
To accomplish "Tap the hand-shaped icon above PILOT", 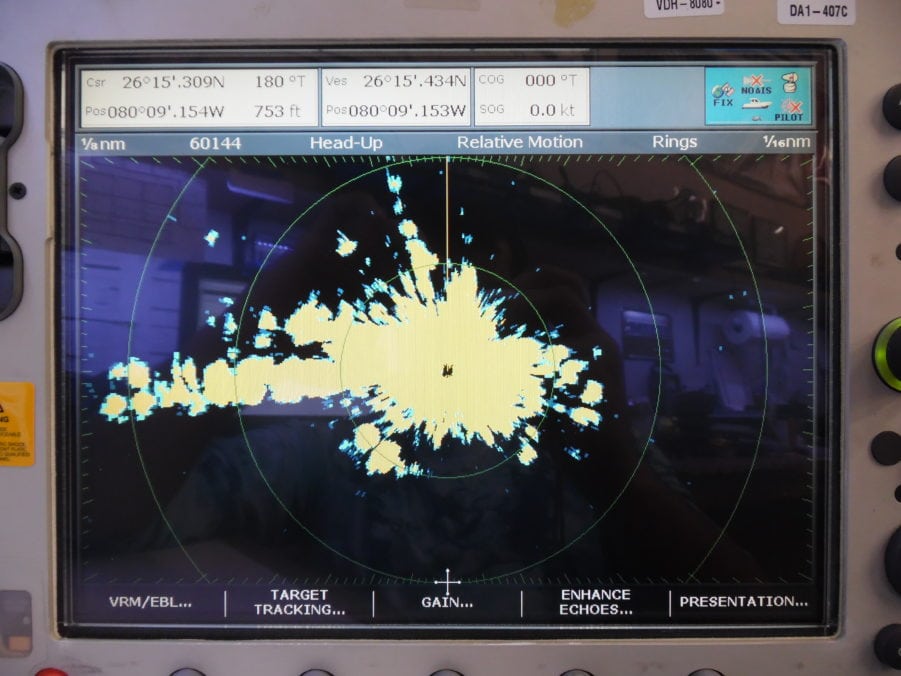I will click(x=791, y=83).
